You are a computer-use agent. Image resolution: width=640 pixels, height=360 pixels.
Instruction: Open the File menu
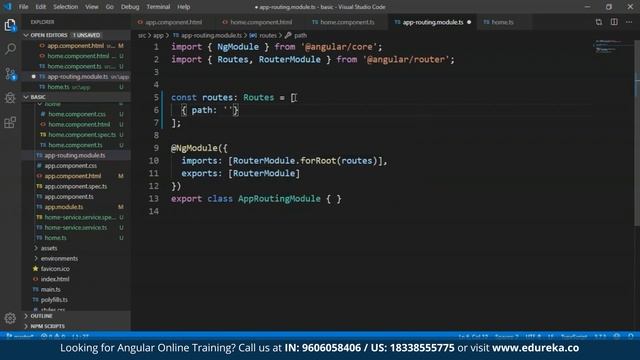point(24,7)
